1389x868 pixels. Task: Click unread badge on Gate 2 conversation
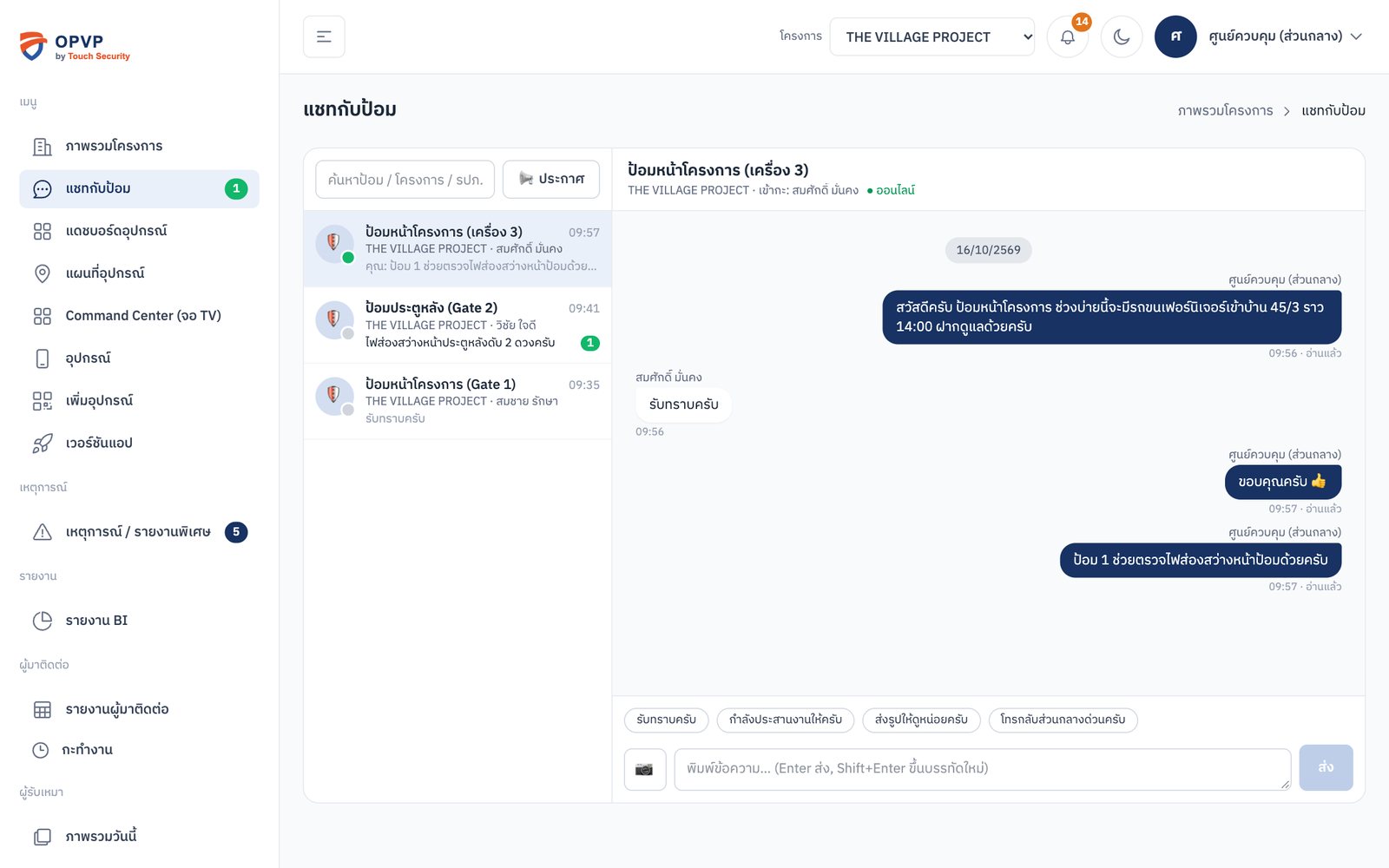point(590,343)
